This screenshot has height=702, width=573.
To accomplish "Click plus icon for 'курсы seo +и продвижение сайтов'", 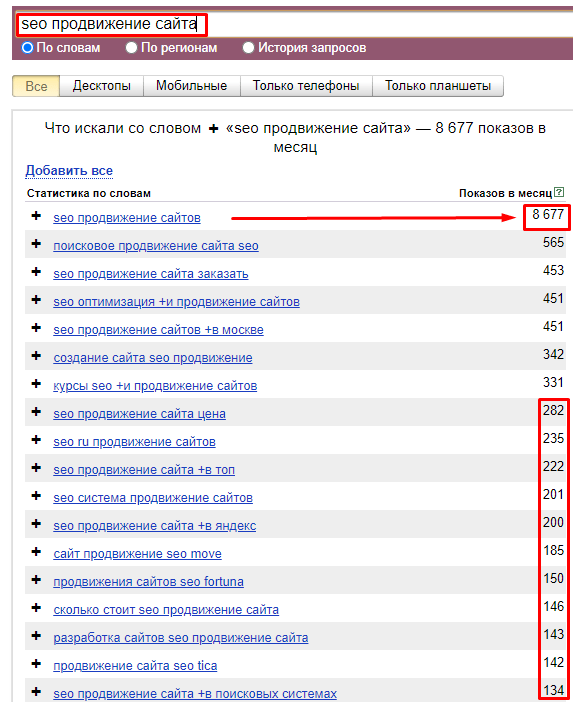I will pos(36,384).
